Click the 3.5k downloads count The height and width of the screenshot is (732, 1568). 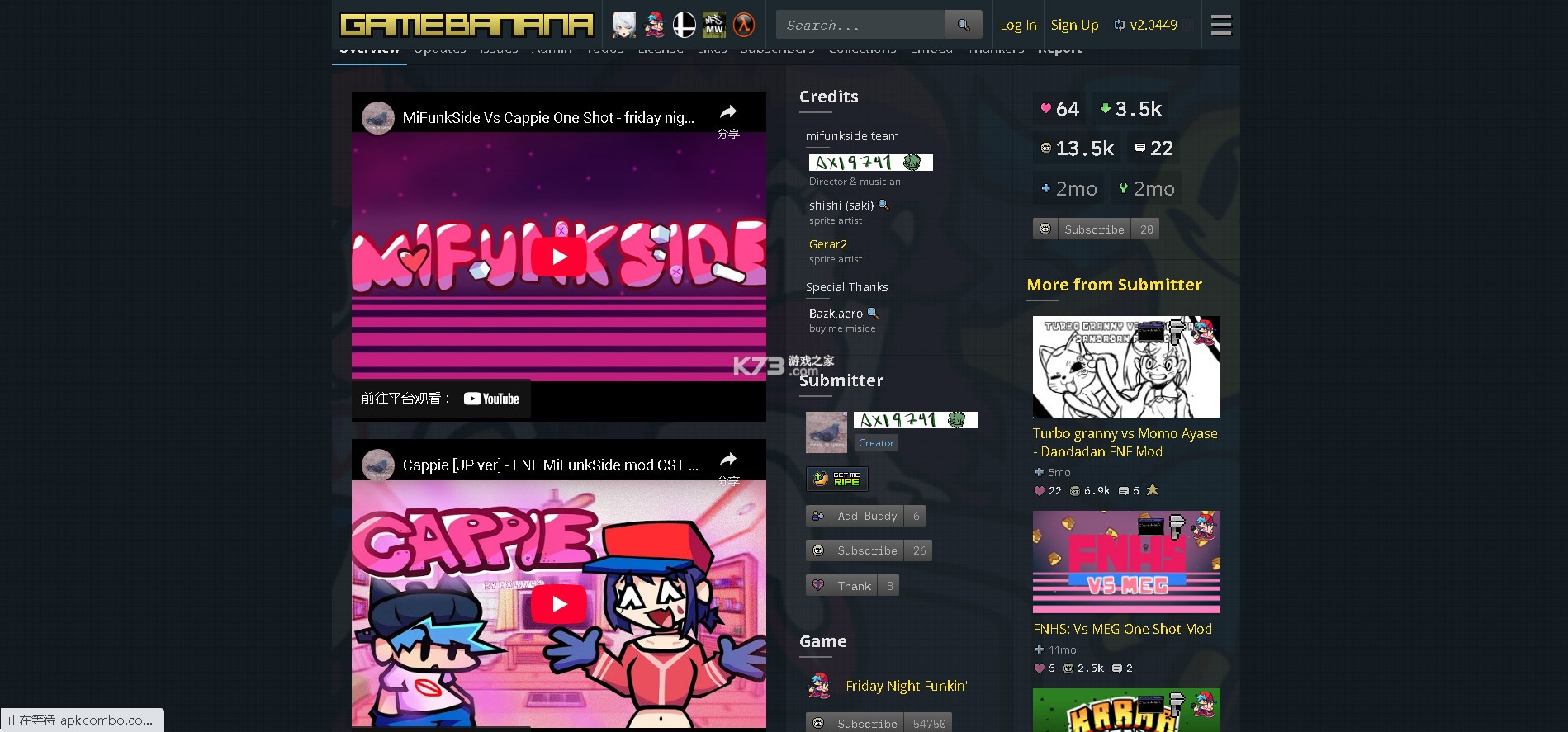(x=1139, y=108)
